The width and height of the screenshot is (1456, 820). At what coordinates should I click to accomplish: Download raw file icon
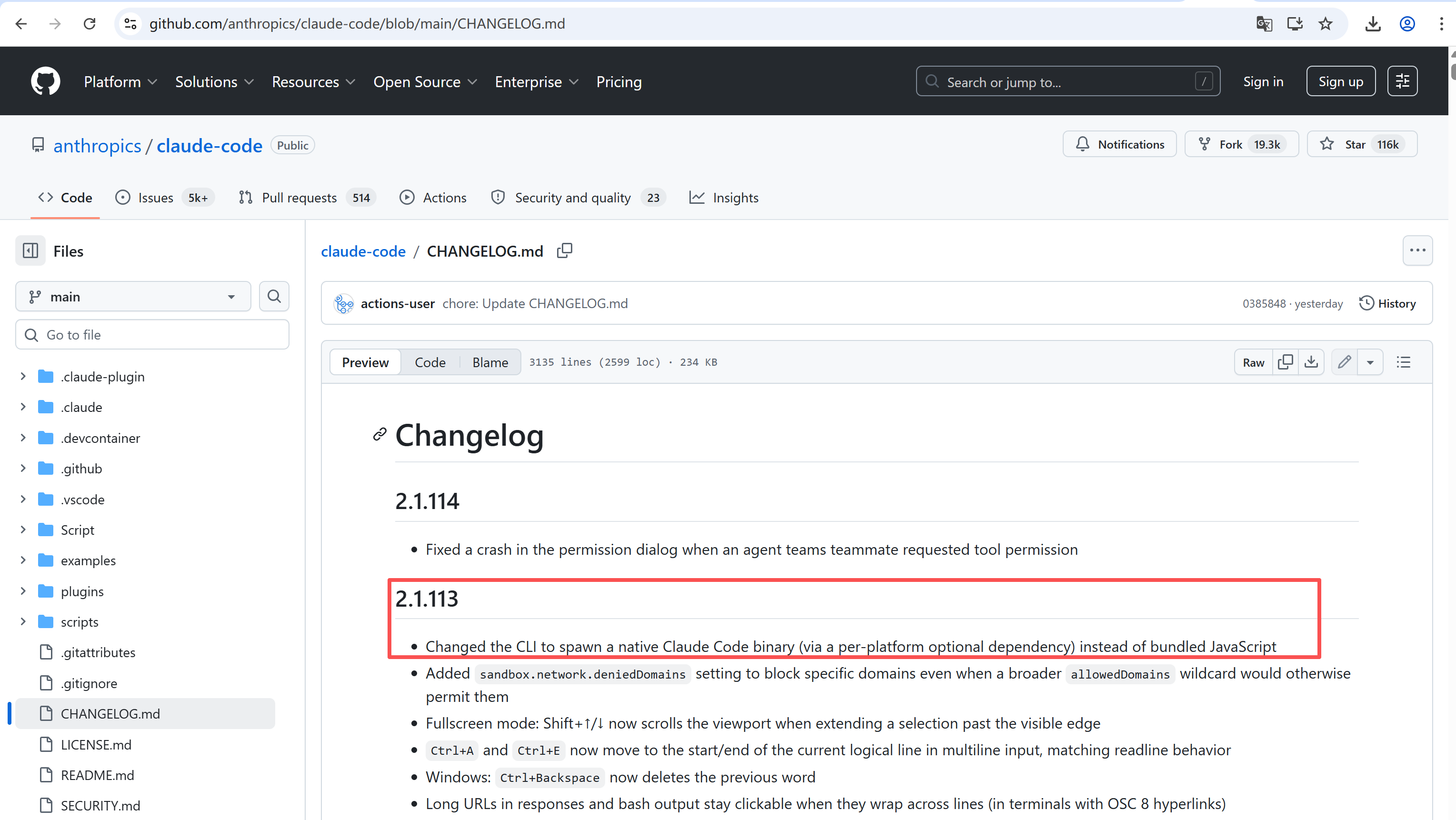pos(1311,362)
